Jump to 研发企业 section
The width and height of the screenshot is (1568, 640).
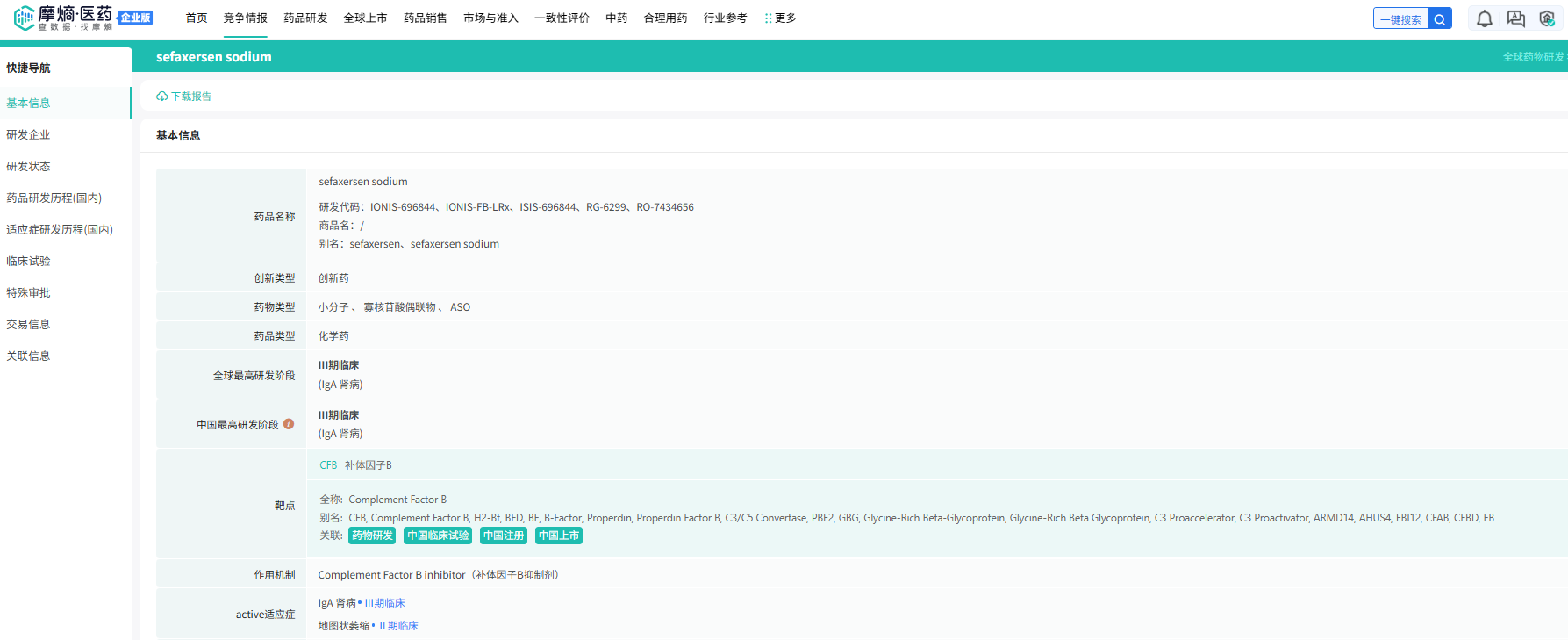pos(29,134)
